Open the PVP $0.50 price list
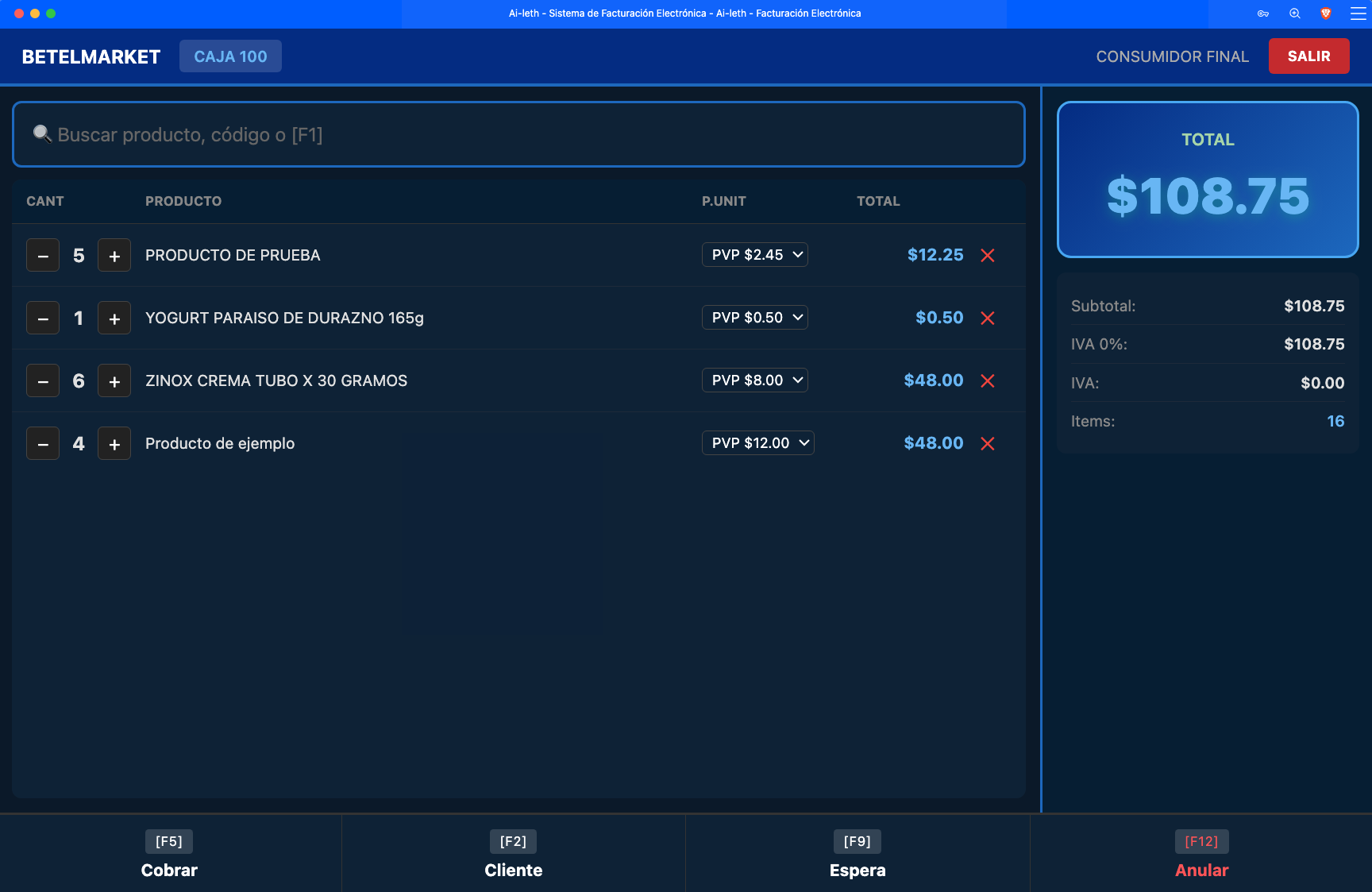Image resolution: width=1372 pixels, height=892 pixels. pyautogui.click(x=755, y=318)
